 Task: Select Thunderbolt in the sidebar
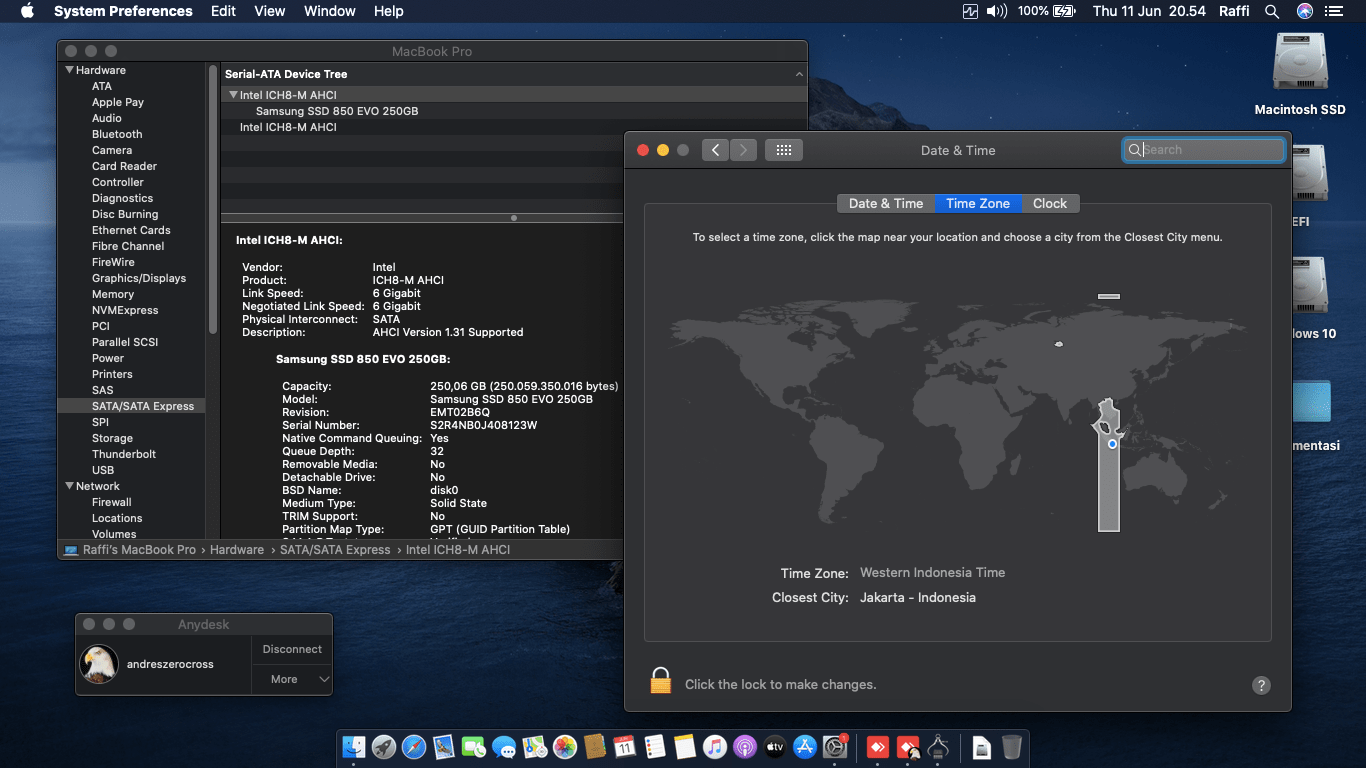[124, 454]
